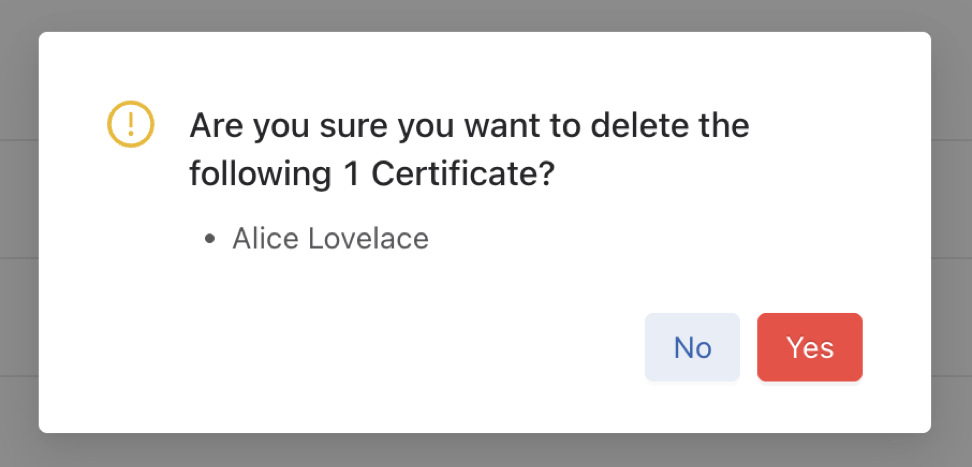Screen dimensions: 972x467
Task: Click the yellow warning exclamation icon
Action: pyautogui.click(x=130, y=125)
